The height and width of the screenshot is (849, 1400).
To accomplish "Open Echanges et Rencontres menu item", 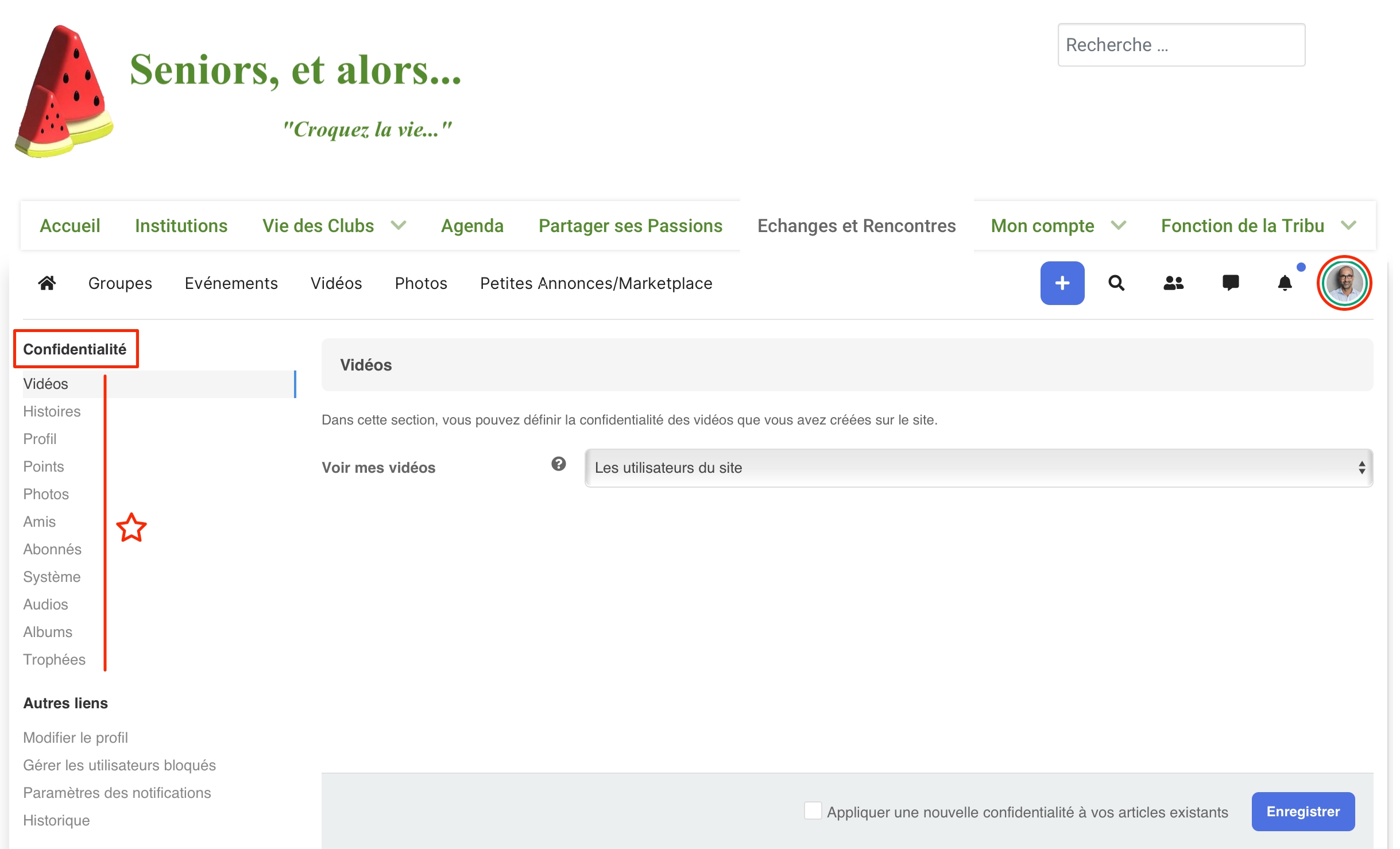I will tap(857, 226).
